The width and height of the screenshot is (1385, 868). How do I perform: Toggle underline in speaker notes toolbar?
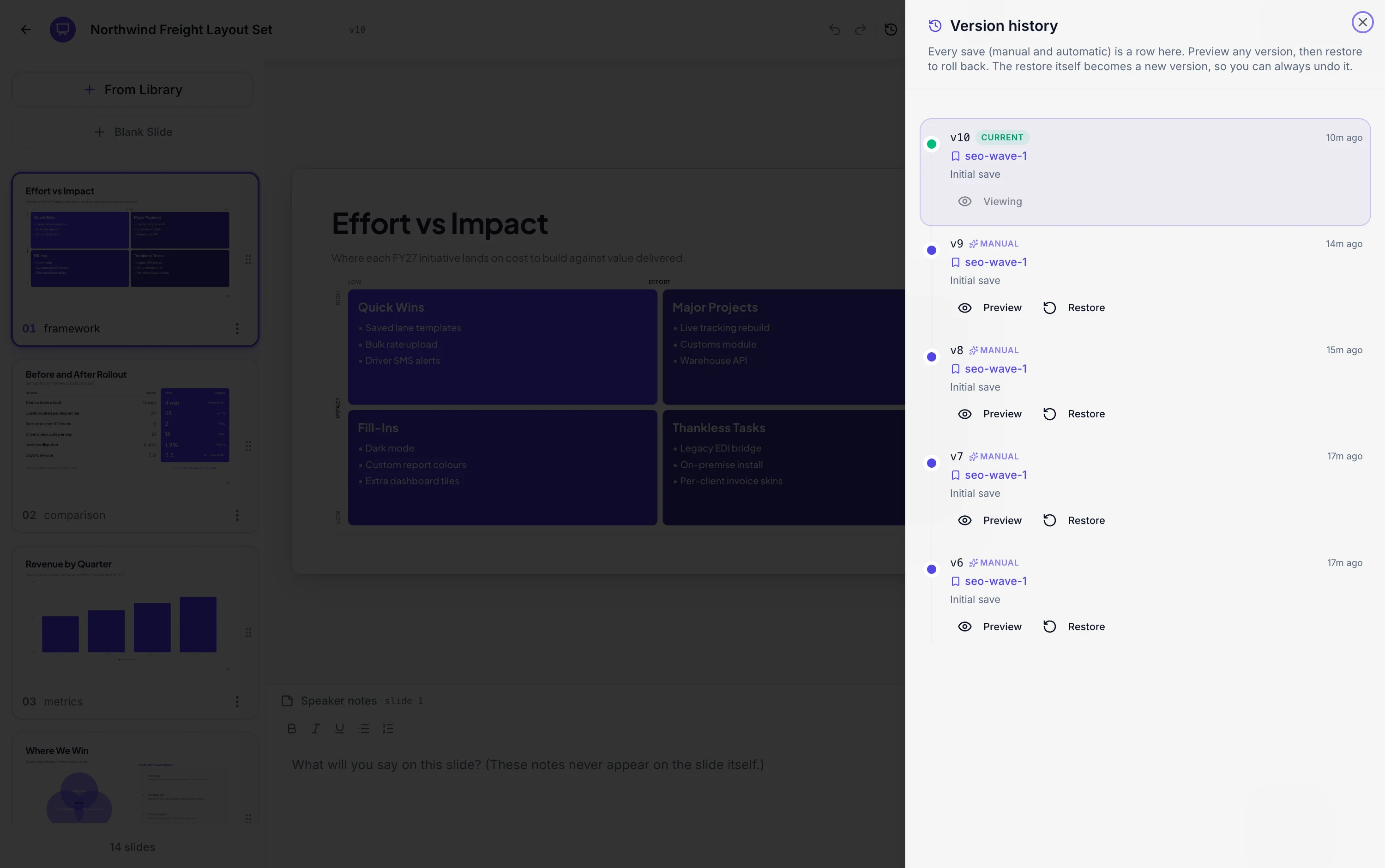[x=340, y=729]
